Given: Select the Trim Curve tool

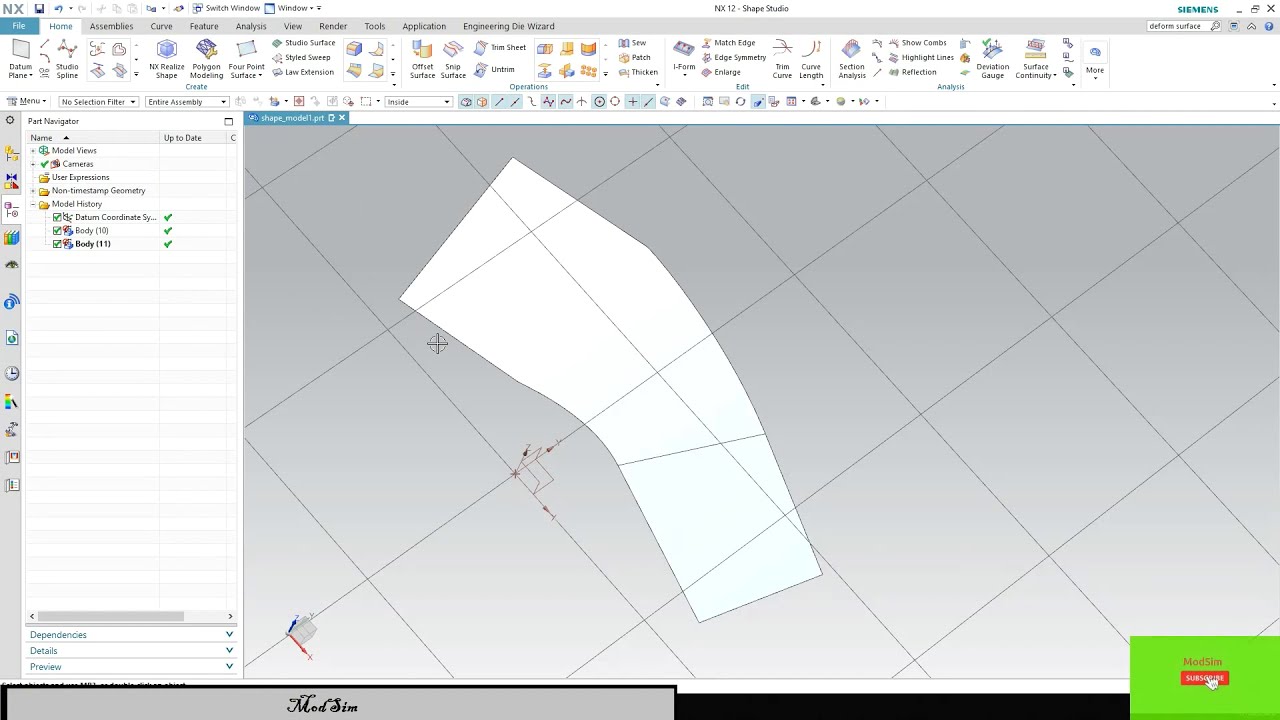Looking at the screenshot, I should pyautogui.click(x=782, y=59).
